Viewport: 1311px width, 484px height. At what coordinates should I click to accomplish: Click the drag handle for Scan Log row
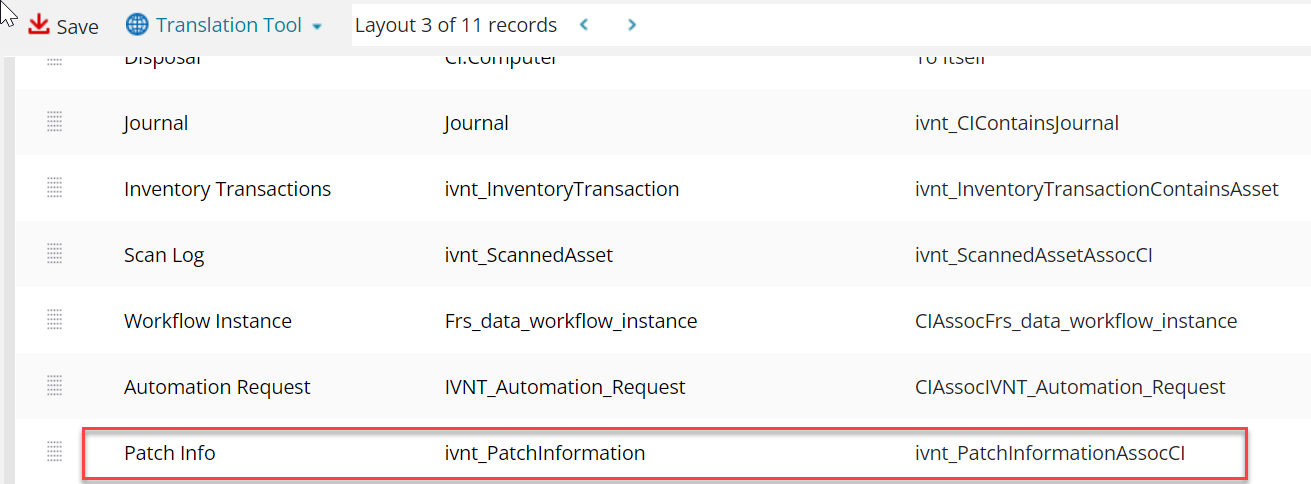click(x=55, y=255)
